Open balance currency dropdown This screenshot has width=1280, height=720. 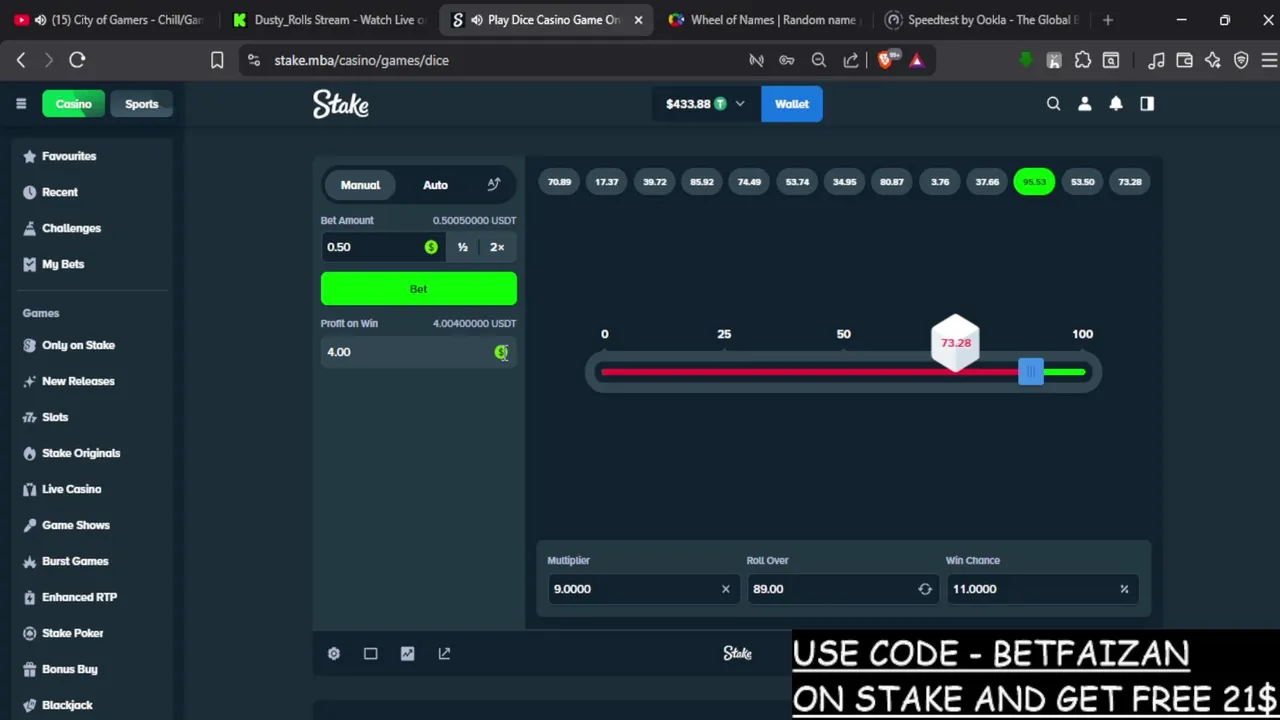(704, 104)
